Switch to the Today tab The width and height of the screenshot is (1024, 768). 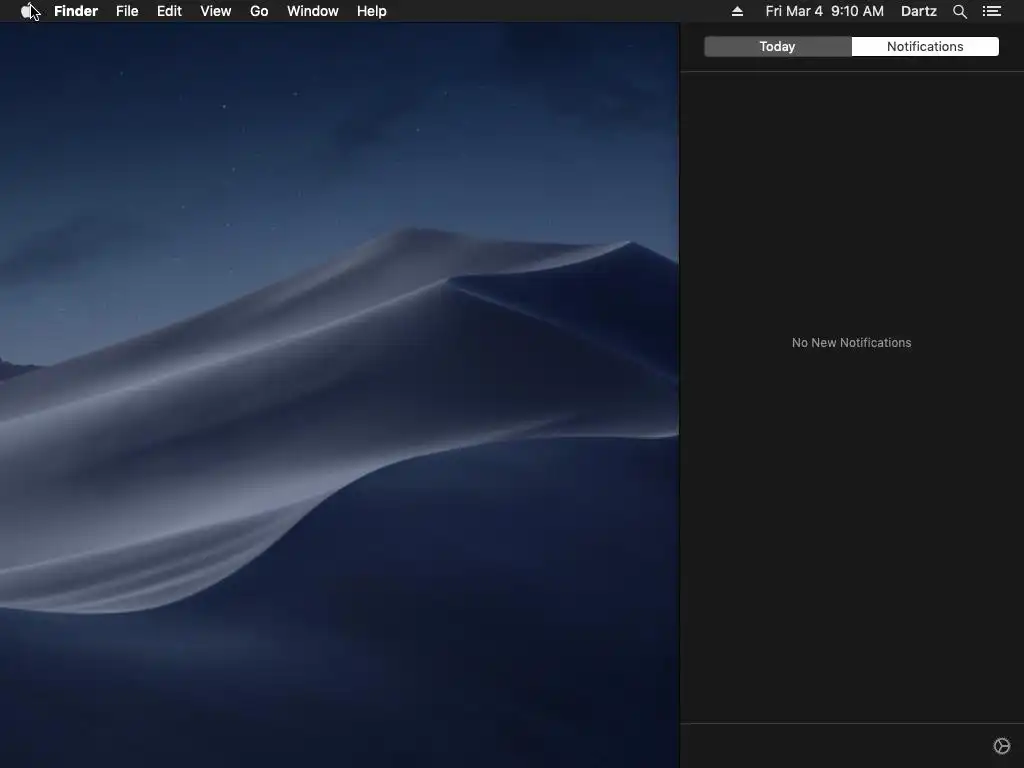[x=778, y=46]
